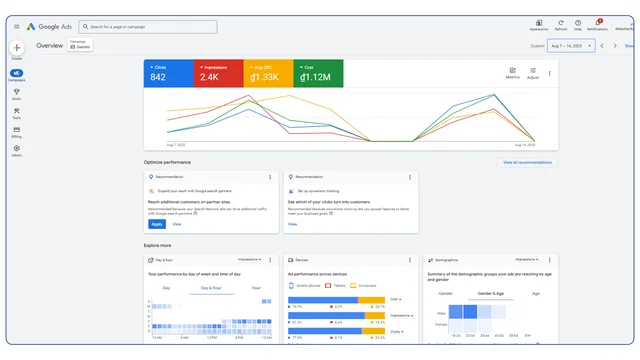Click the Metrics icon on the chart
Viewport: 640px width, 360px height.
pyautogui.click(x=513, y=73)
